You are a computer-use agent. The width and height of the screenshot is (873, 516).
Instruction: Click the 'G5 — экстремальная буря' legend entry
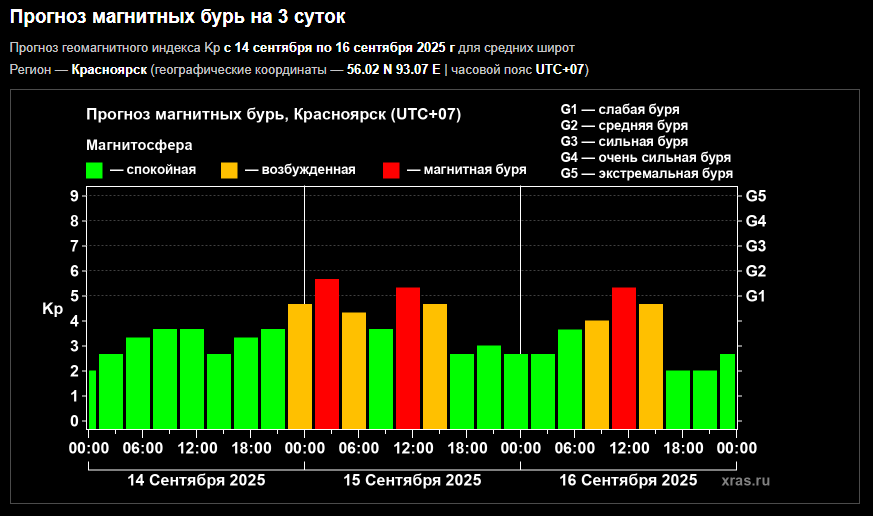click(646, 174)
